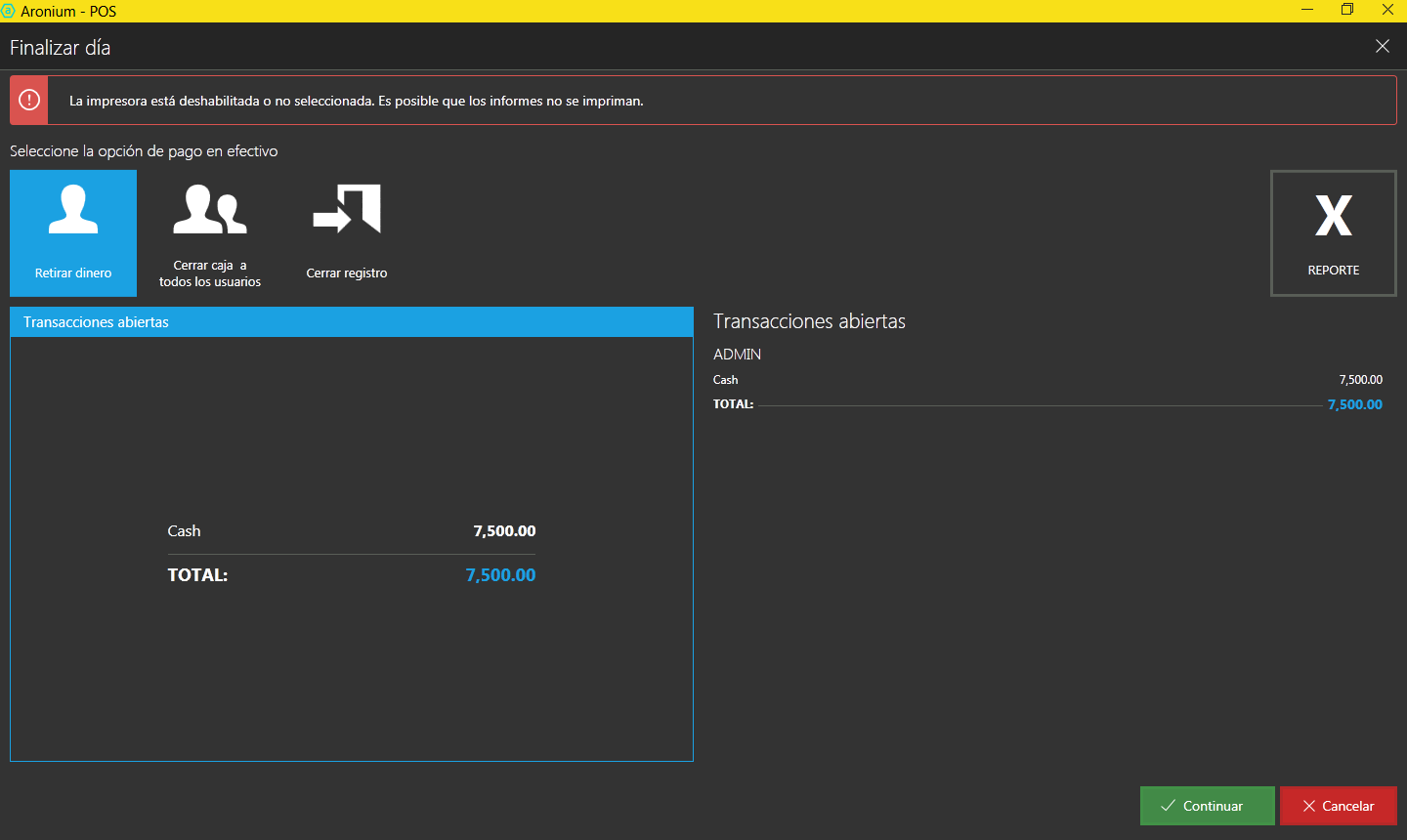Click the red printer warning icon
Image resolution: width=1407 pixels, height=840 pixels.
pos(29,101)
